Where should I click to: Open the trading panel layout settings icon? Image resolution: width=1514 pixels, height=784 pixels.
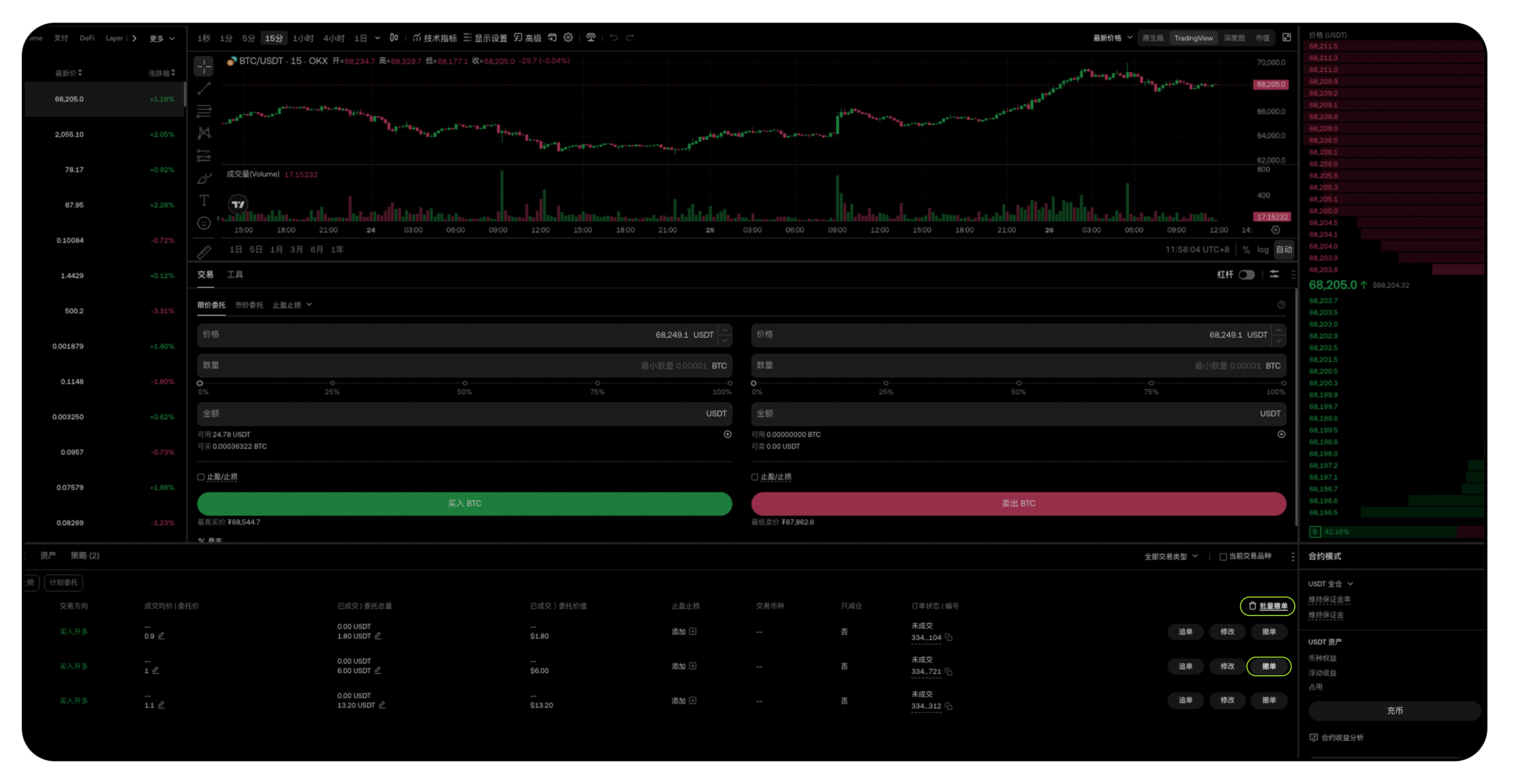(1274, 274)
